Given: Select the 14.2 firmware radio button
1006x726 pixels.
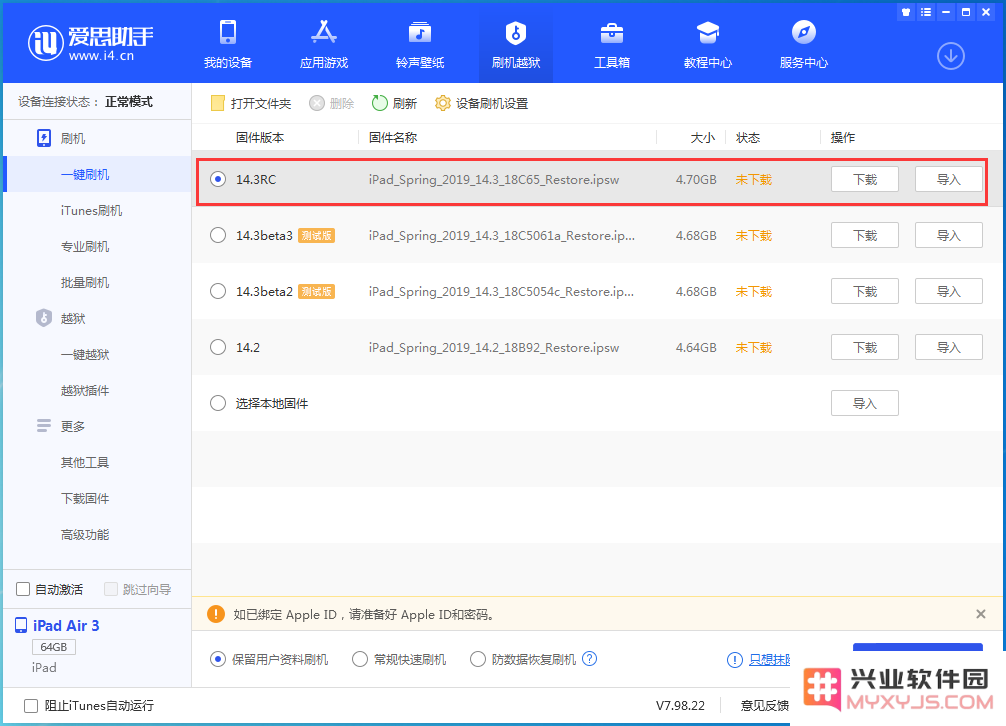Looking at the screenshot, I should click(218, 347).
